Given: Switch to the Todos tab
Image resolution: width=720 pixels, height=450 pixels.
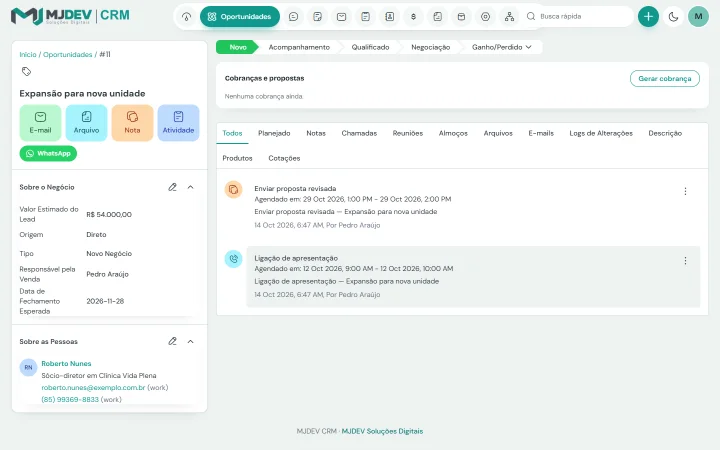Looking at the screenshot, I should coord(232,133).
